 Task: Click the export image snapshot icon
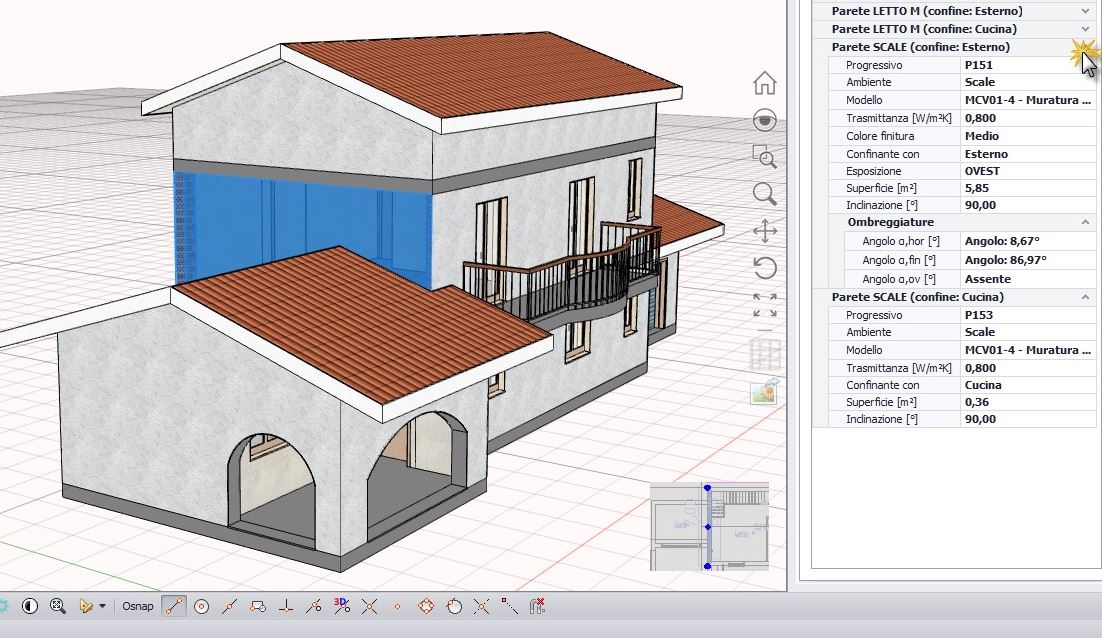[x=764, y=391]
